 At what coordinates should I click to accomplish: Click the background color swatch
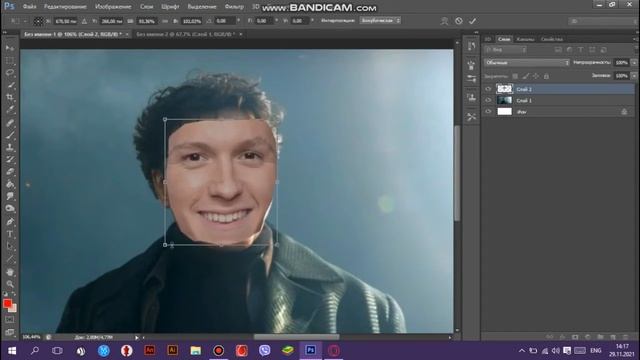(x=13, y=309)
